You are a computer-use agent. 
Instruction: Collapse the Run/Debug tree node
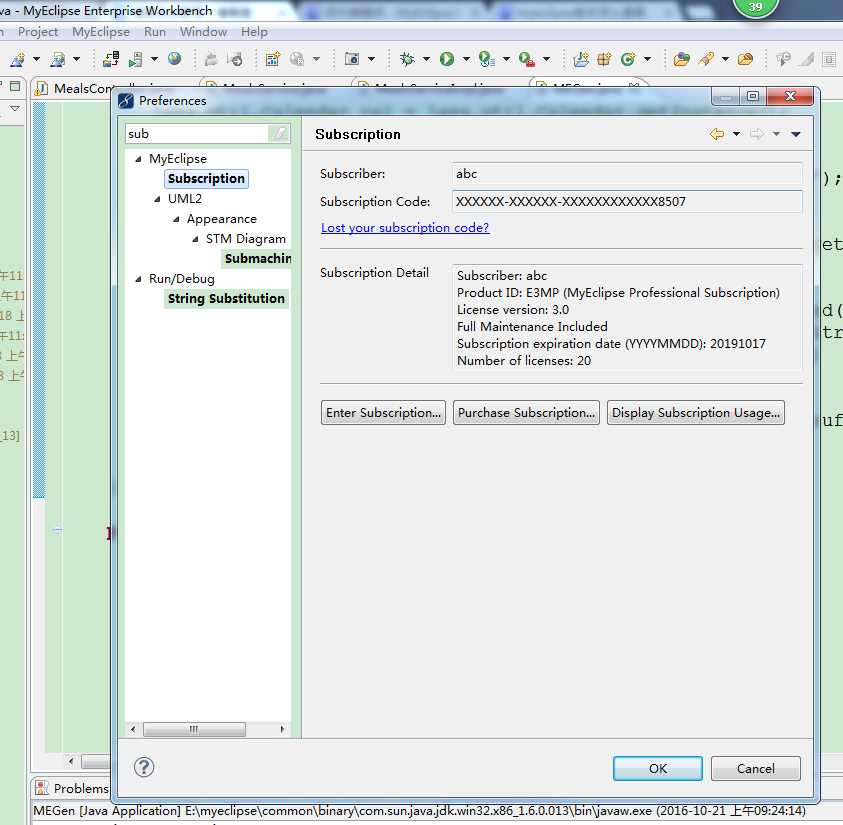click(138, 279)
